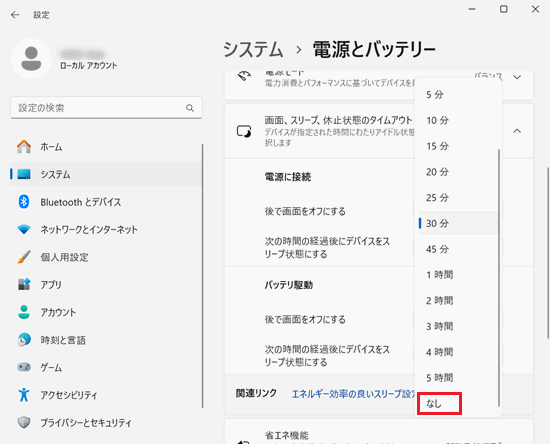Choose 15 分 timeout option
This screenshot has height=444, width=550.
click(457, 146)
